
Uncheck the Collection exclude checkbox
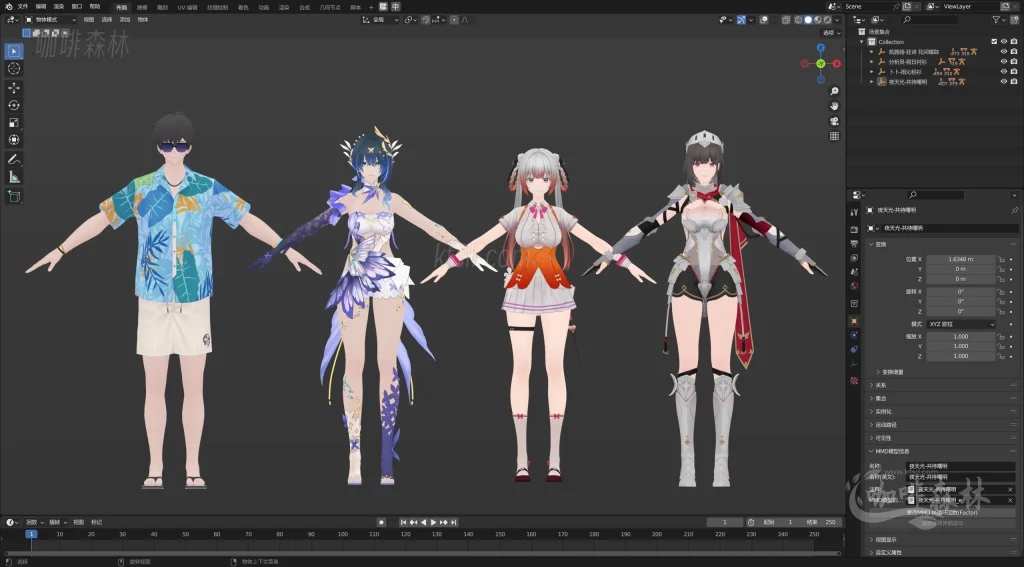click(994, 41)
